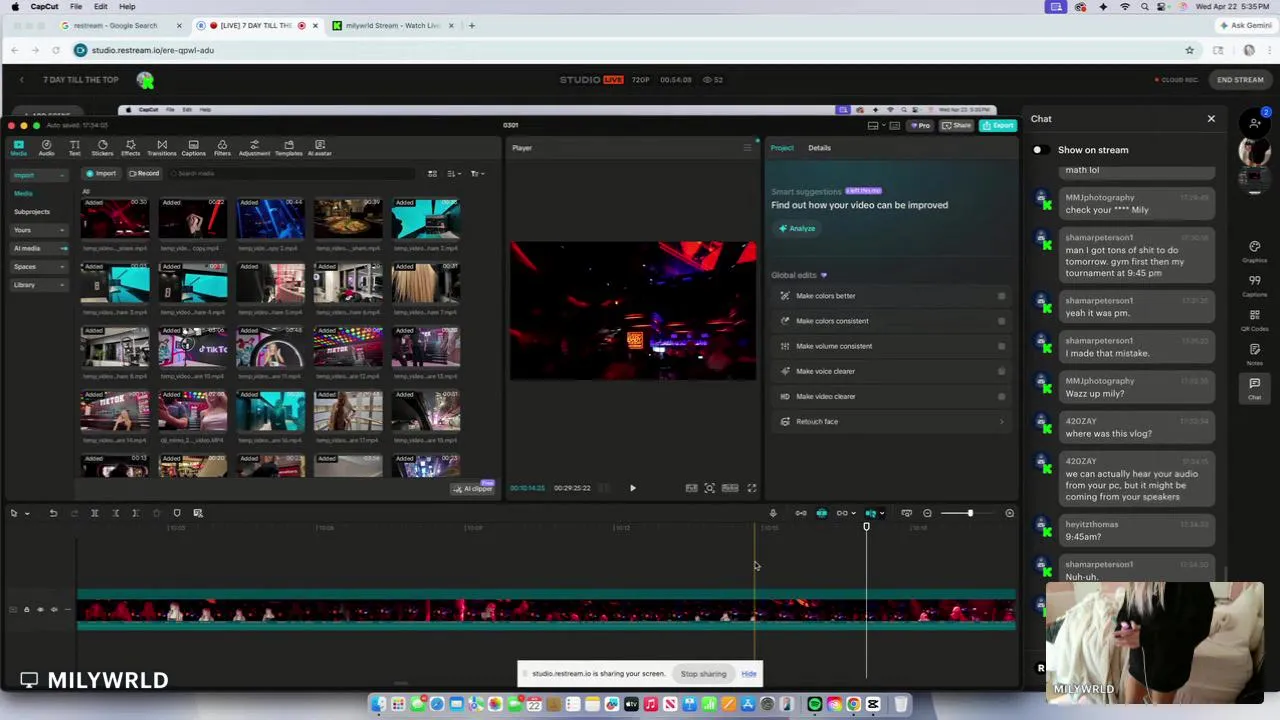Toggle timeline track visibility eye icon
Viewport: 1280px width, 720px height.
point(40,609)
